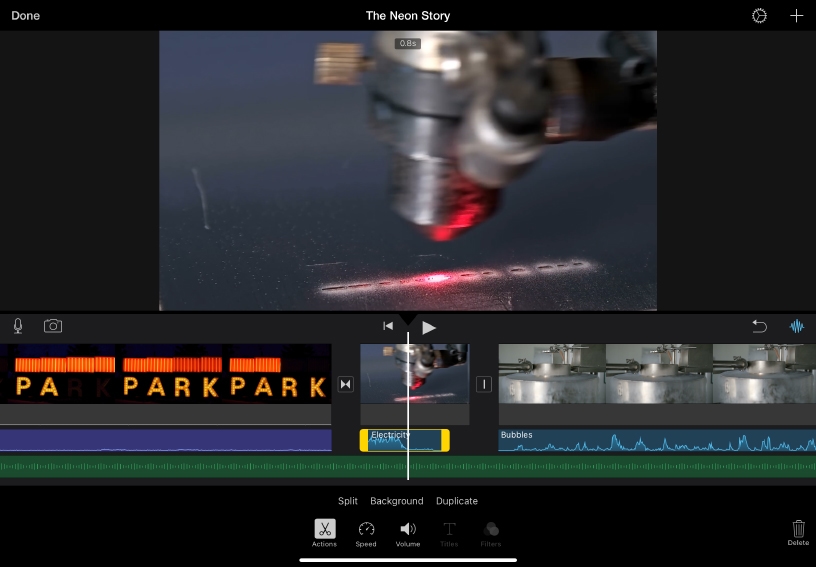This screenshot has height=567, width=816.
Task: Split the selected audio clip
Action: coord(347,501)
